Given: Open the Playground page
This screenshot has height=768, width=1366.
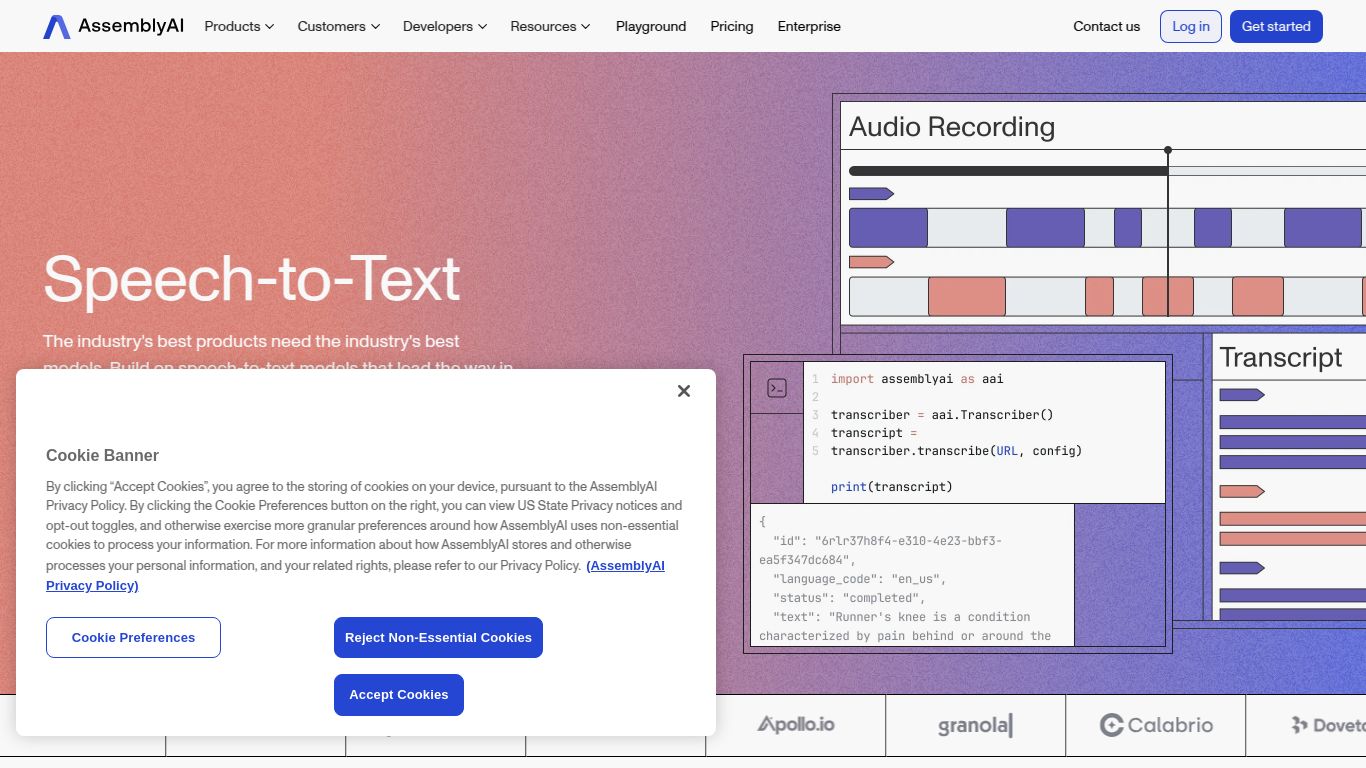Looking at the screenshot, I should (650, 26).
